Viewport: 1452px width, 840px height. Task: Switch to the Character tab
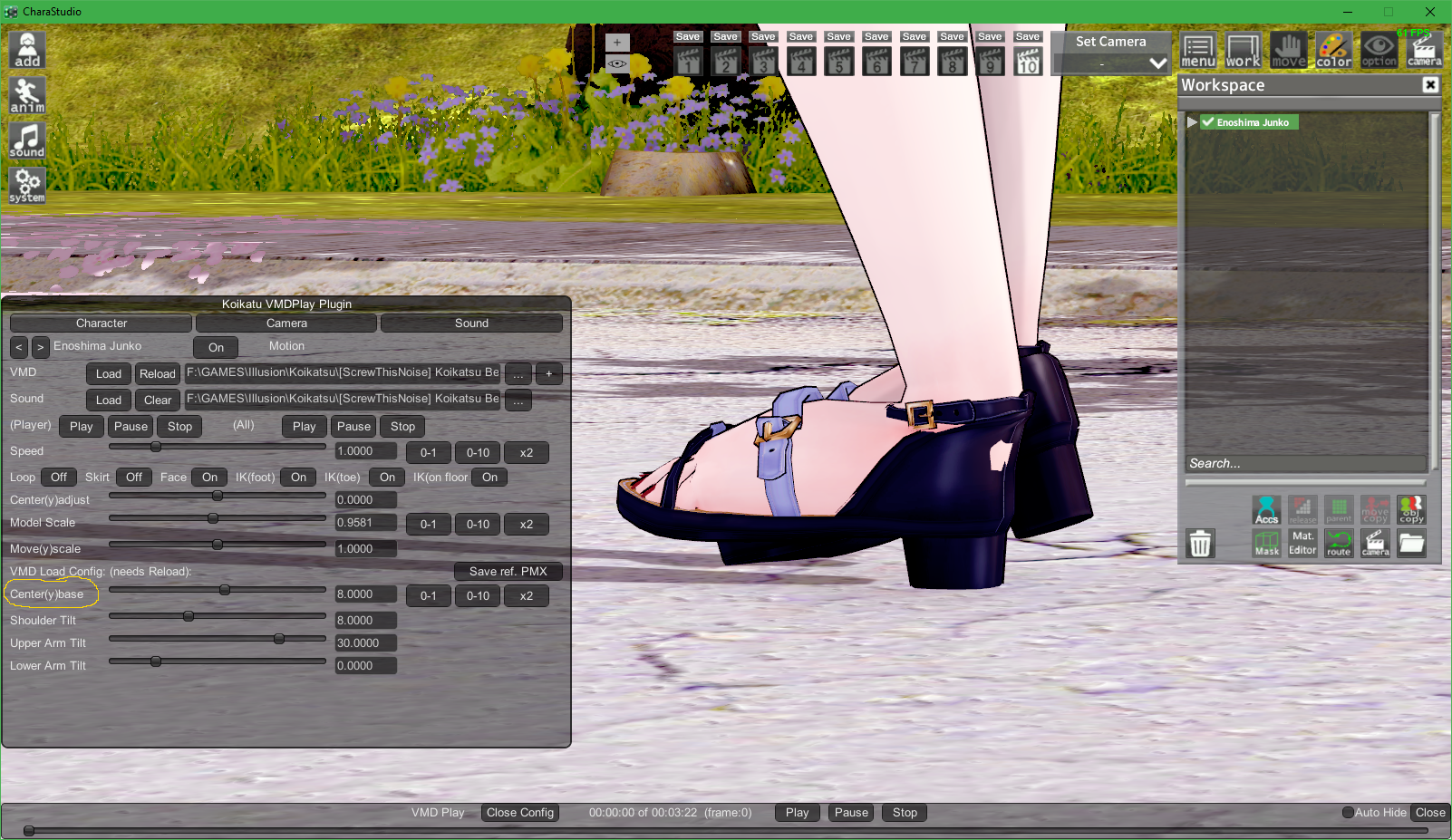pyautogui.click(x=102, y=323)
